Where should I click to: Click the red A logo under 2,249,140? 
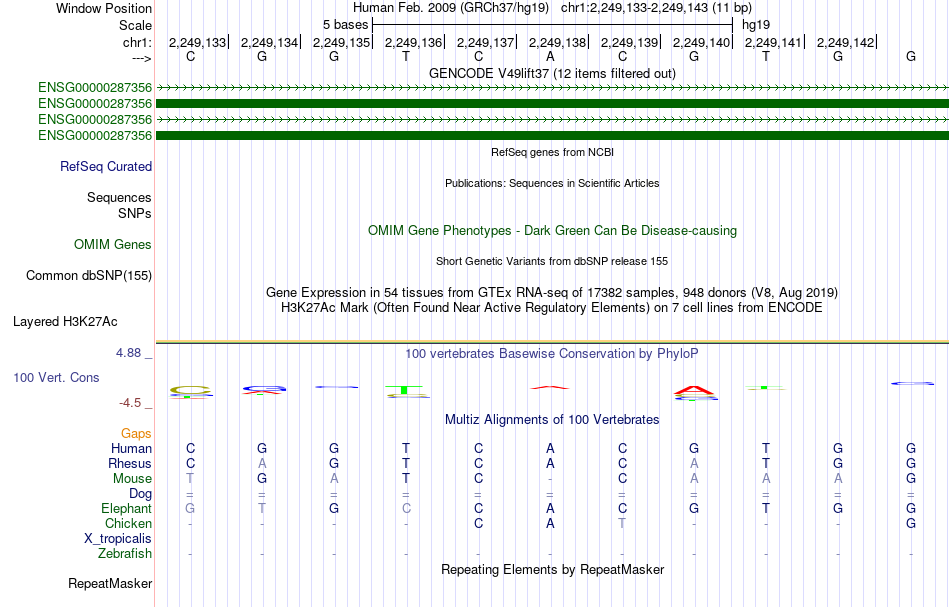(x=695, y=390)
